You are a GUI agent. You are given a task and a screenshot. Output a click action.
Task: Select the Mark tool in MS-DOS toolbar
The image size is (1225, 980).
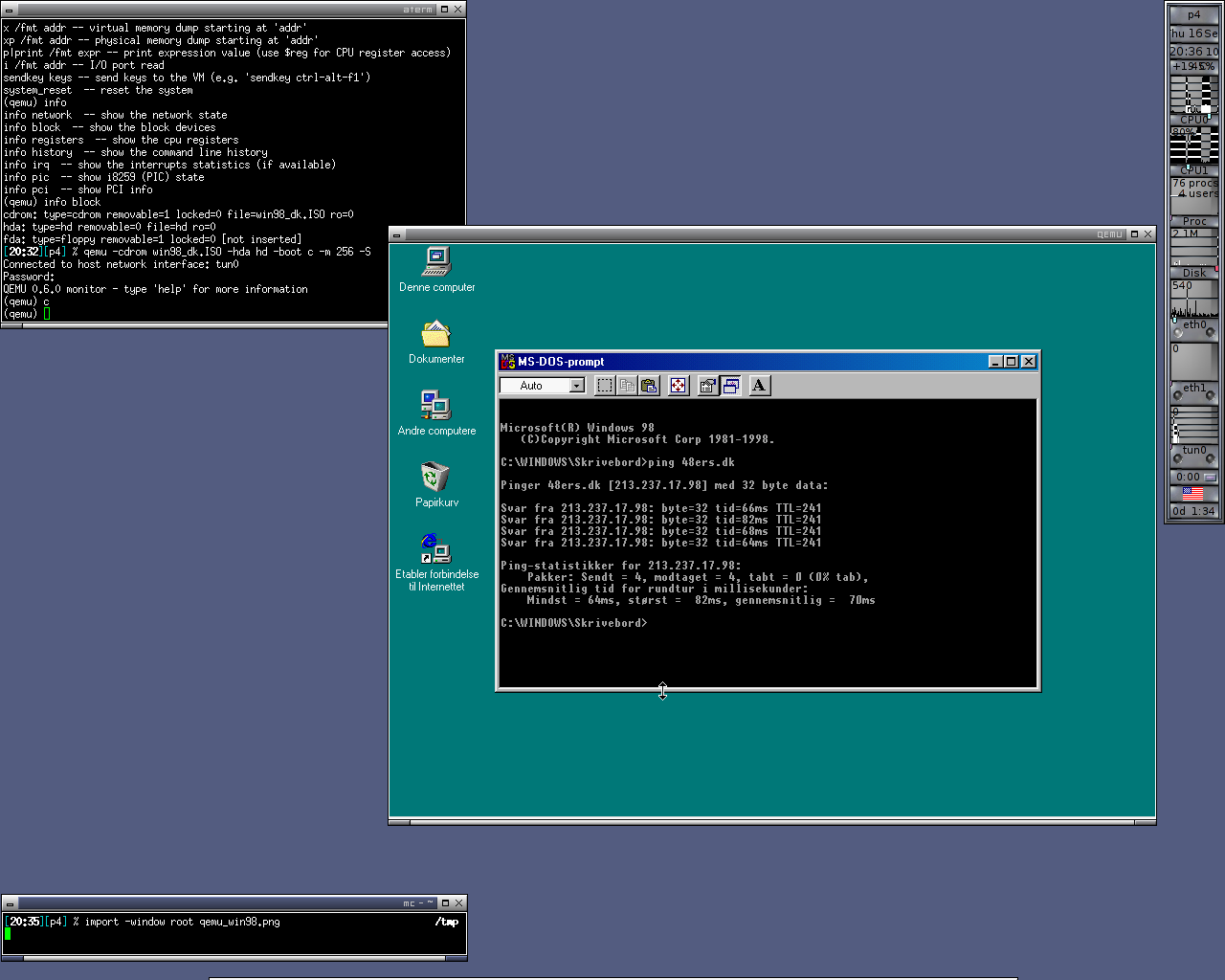tap(605, 386)
